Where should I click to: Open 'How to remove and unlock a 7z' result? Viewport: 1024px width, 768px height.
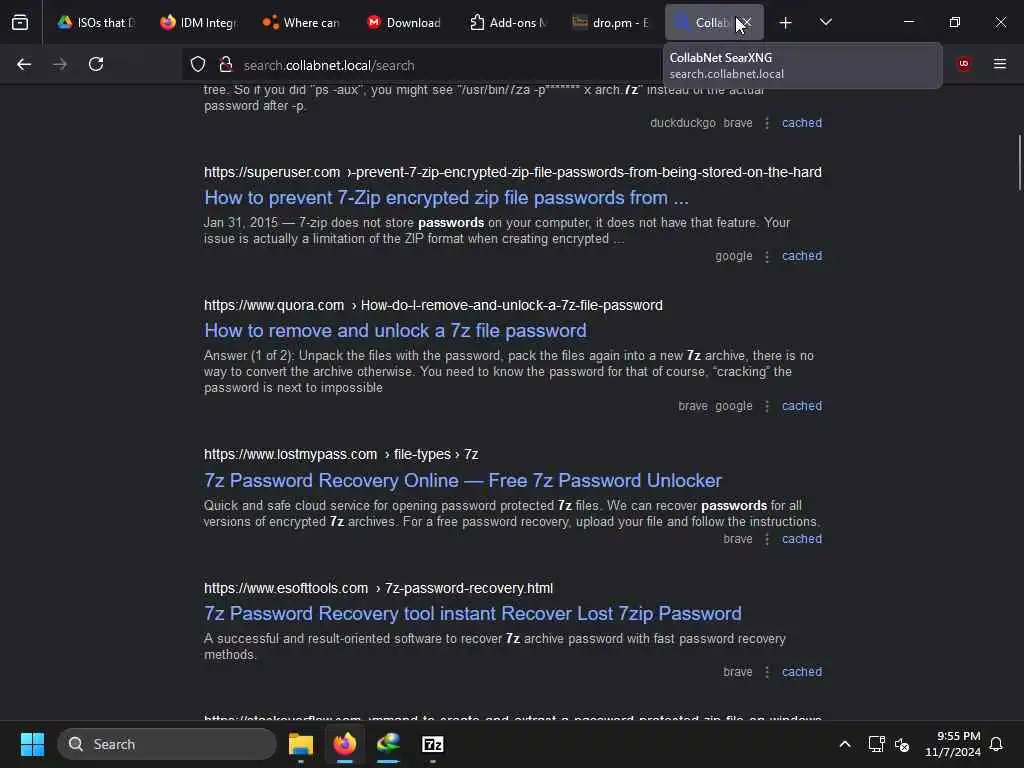[x=395, y=331]
